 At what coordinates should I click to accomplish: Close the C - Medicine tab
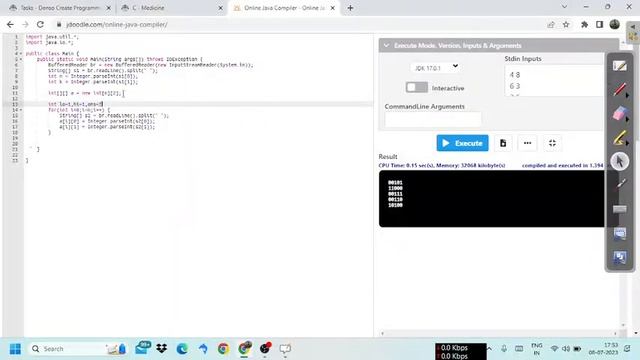[220, 8]
